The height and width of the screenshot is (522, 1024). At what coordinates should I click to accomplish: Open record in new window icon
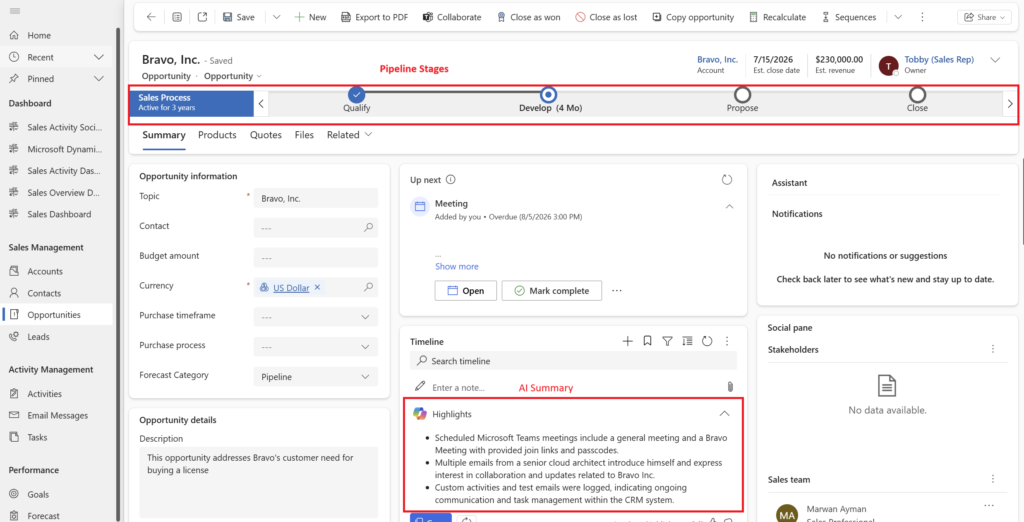pos(202,17)
